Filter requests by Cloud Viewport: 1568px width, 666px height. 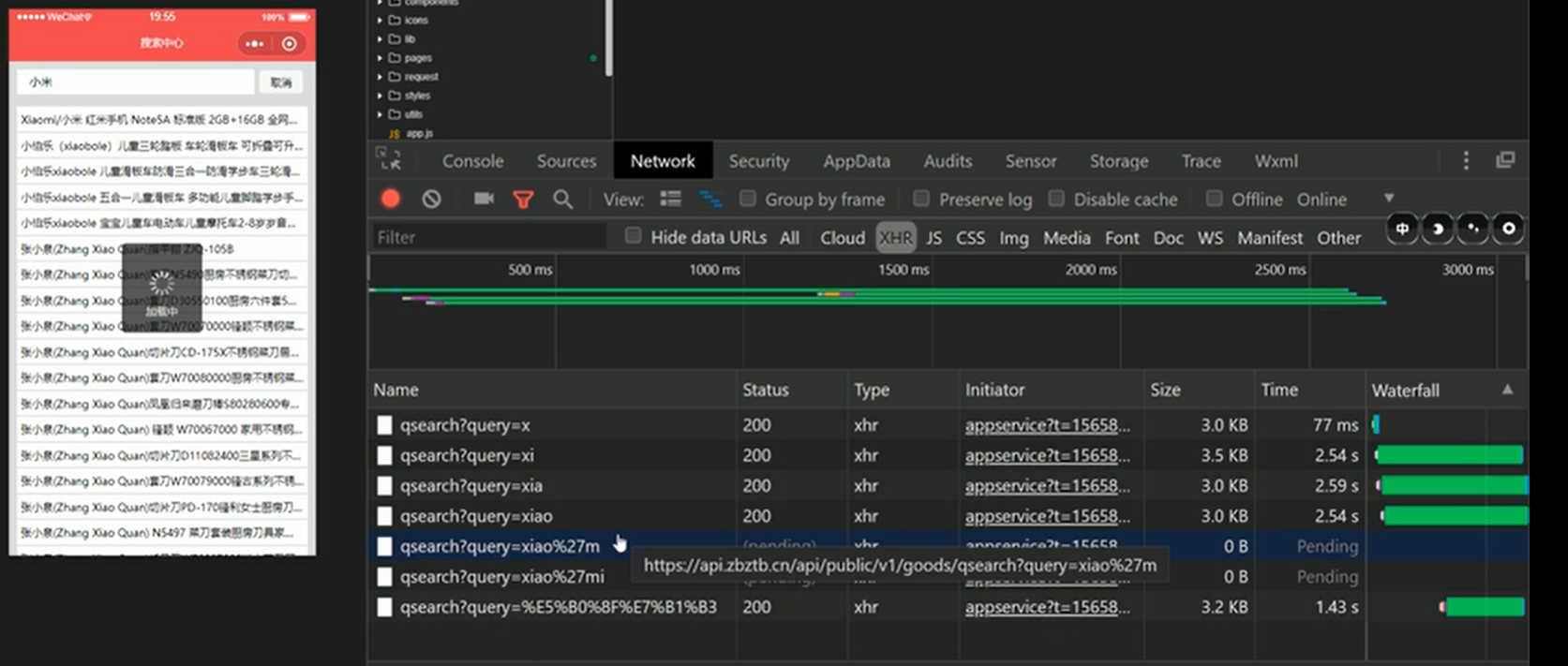pos(843,238)
